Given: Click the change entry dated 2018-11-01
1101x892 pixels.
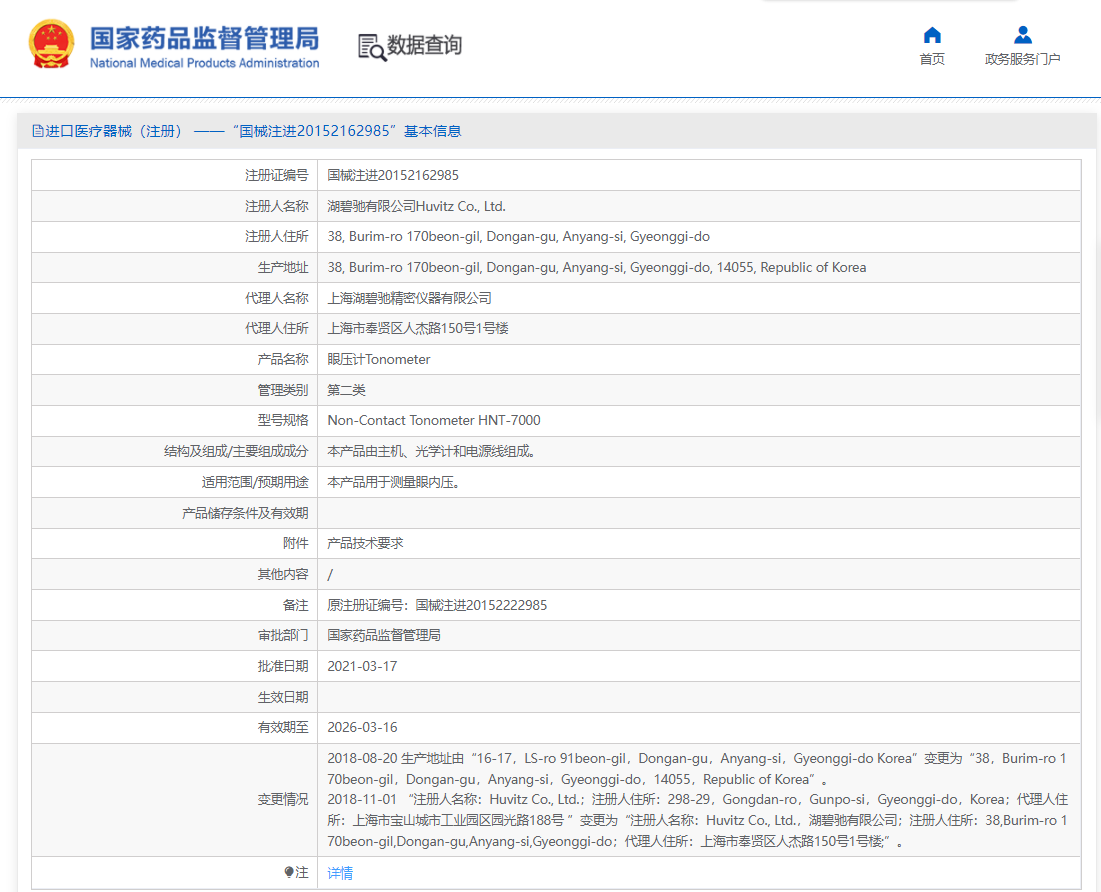Looking at the screenshot, I should point(697,820).
